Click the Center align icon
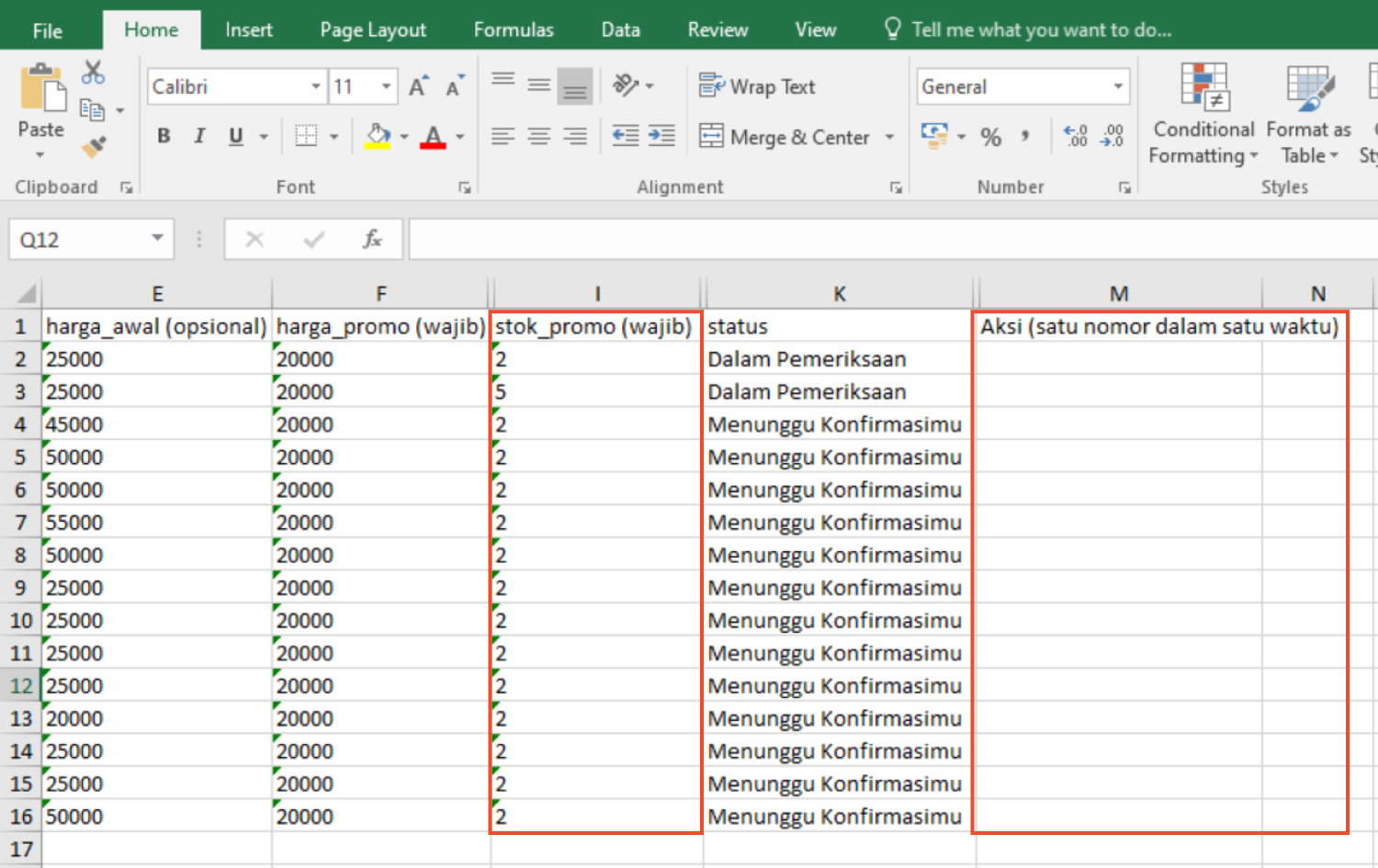 pyautogui.click(x=539, y=137)
